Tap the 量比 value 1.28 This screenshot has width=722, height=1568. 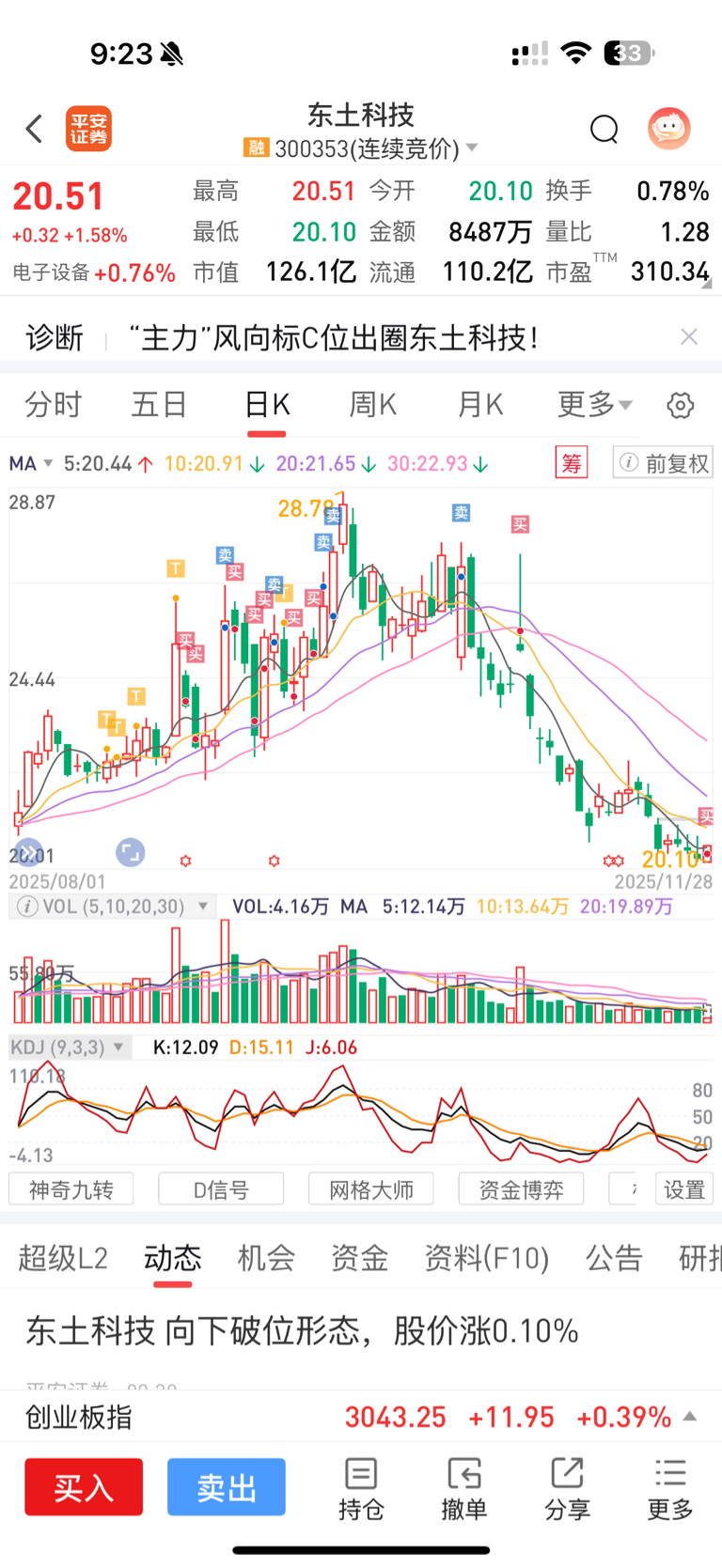(x=684, y=232)
